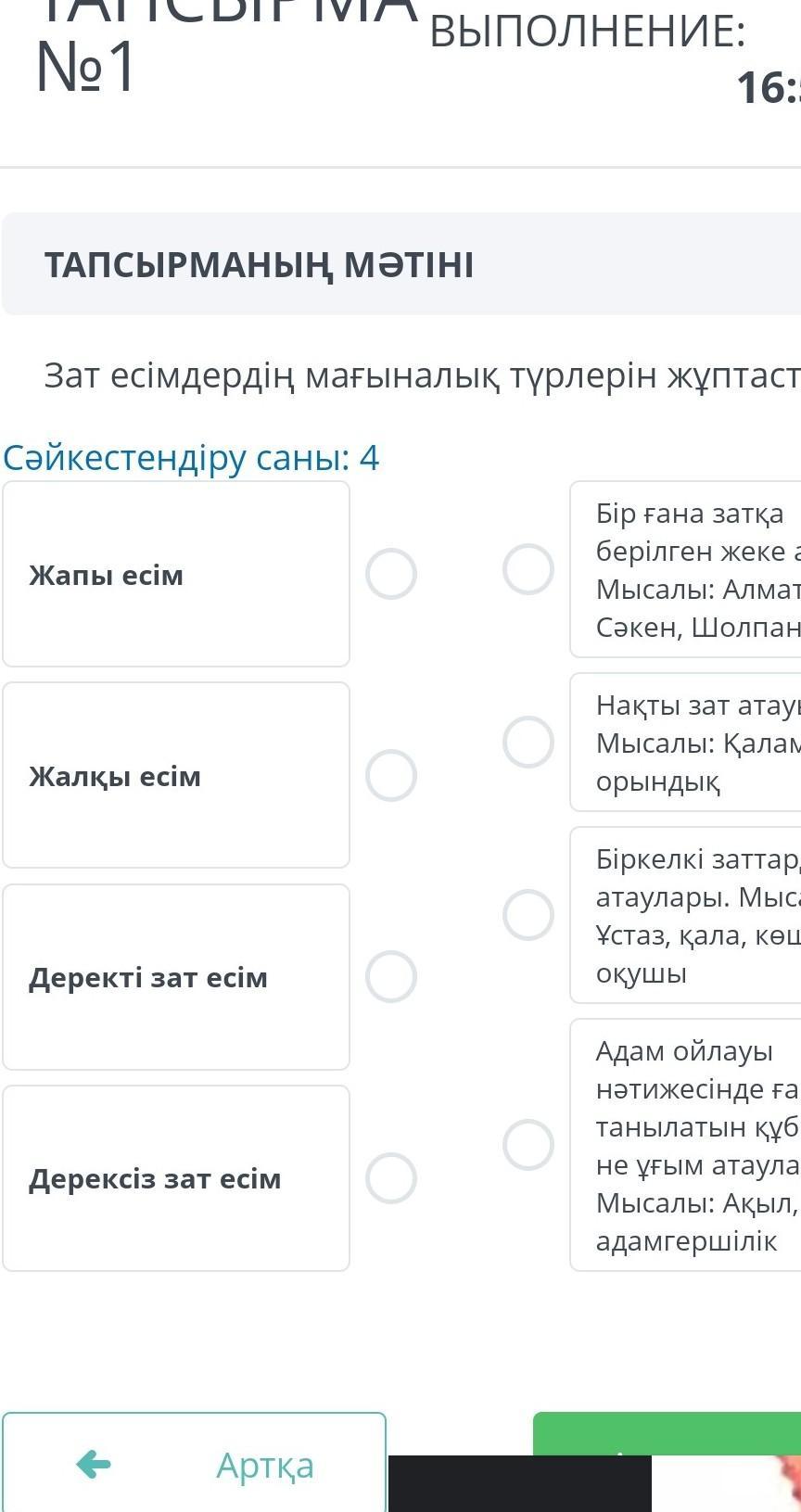Click the ТАПСЫРМАНЫҢ МӘТІНІ section header
The image size is (801, 1512).
pos(259,265)
